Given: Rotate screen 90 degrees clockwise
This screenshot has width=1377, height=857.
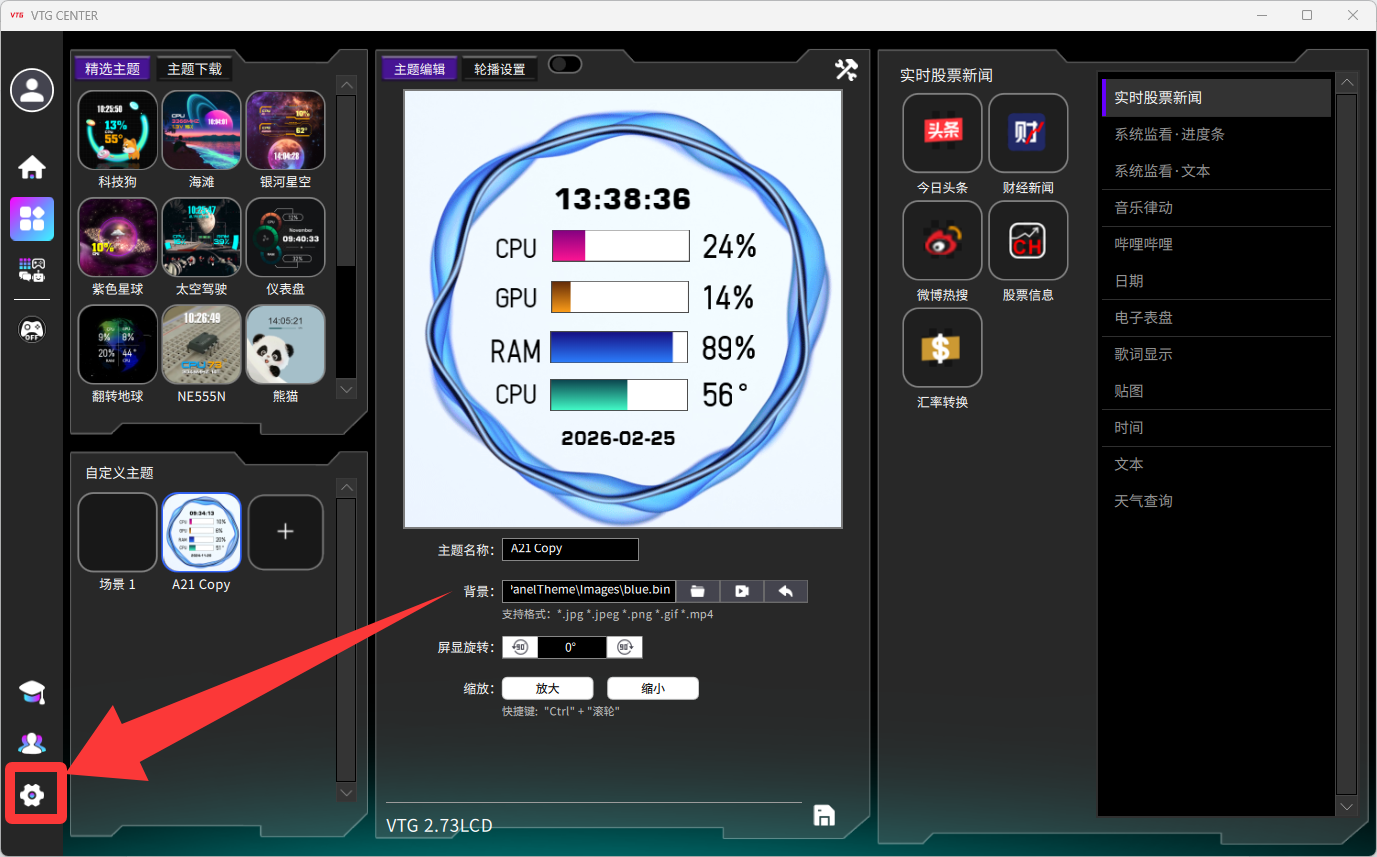Looking at the screenshot, I should 625,647.
